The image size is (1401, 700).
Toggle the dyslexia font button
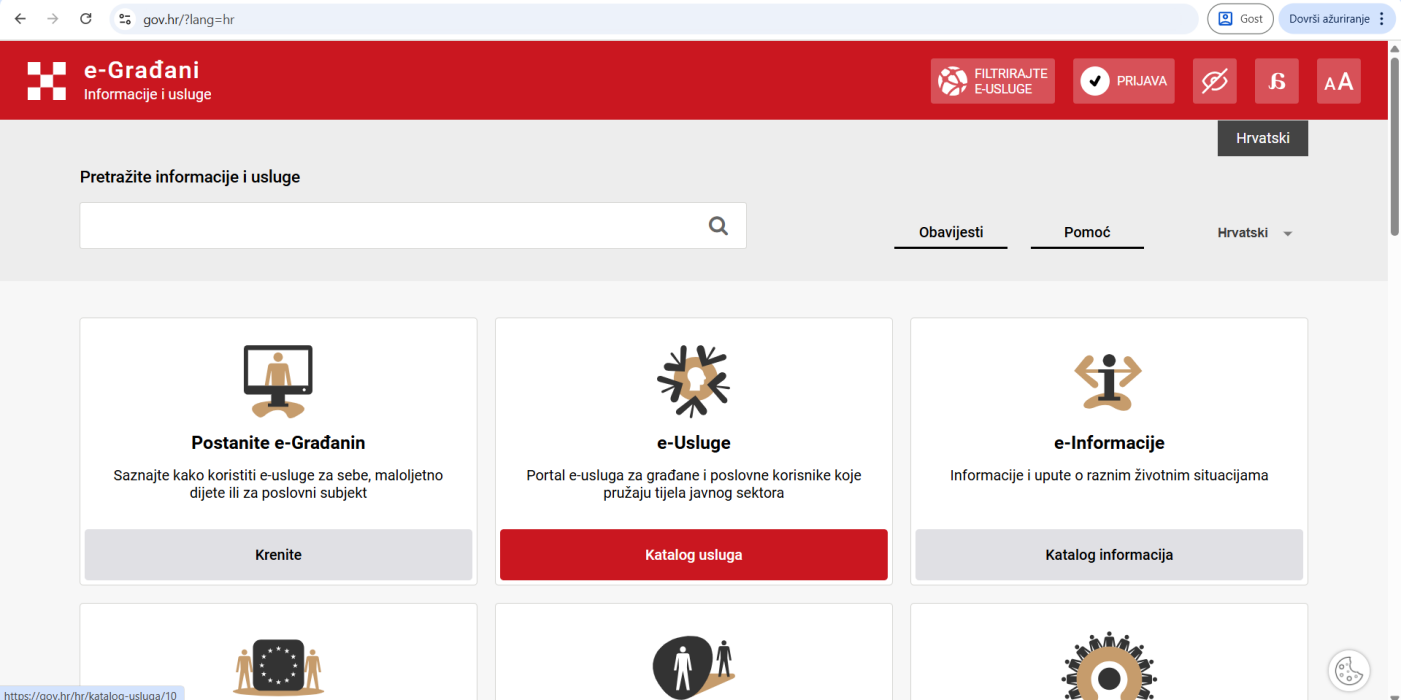pyautogui.click(x=1277, y=81)
